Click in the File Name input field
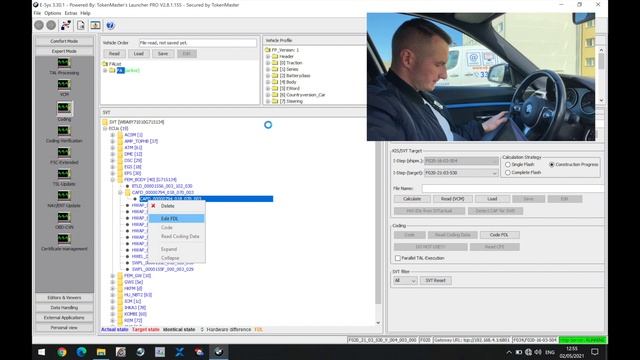 [513, 189]
